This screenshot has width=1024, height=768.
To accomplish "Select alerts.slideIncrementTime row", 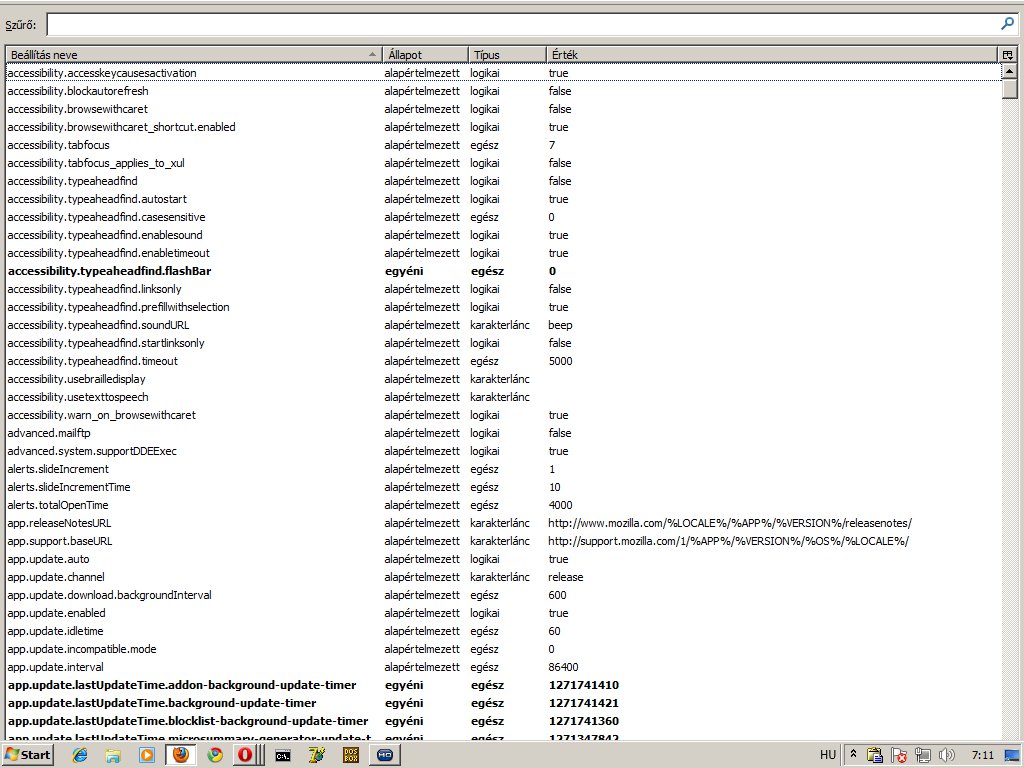I will (x=503, y=487).
